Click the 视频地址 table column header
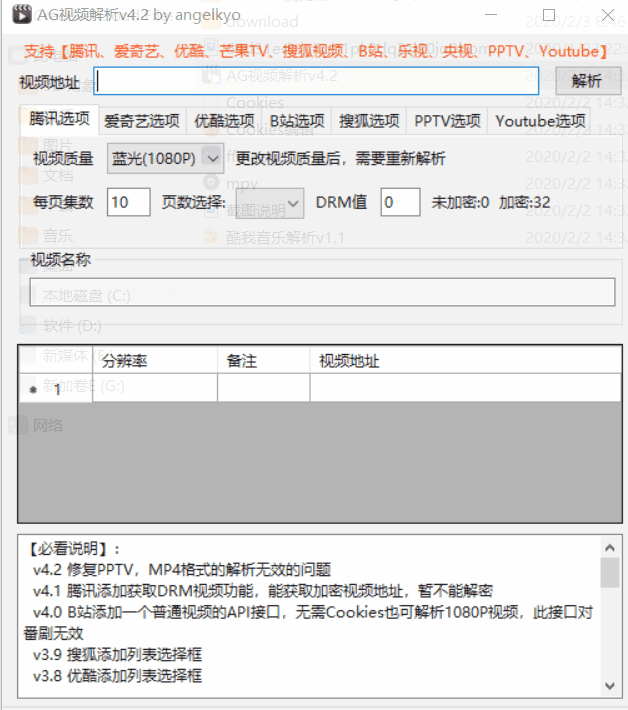 [465, 361]
